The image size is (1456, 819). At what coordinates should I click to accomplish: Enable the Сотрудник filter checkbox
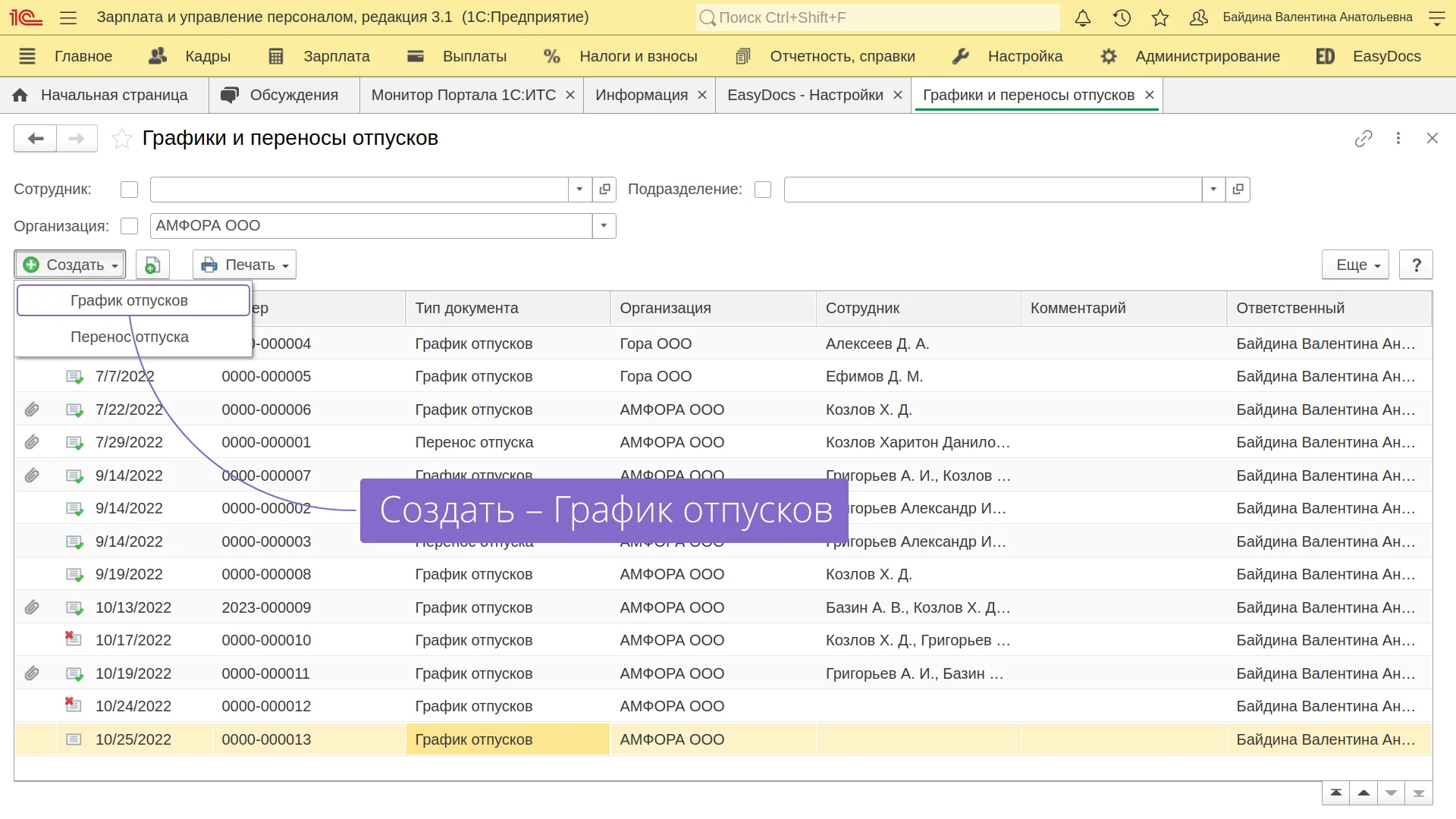tap(130, 190)
